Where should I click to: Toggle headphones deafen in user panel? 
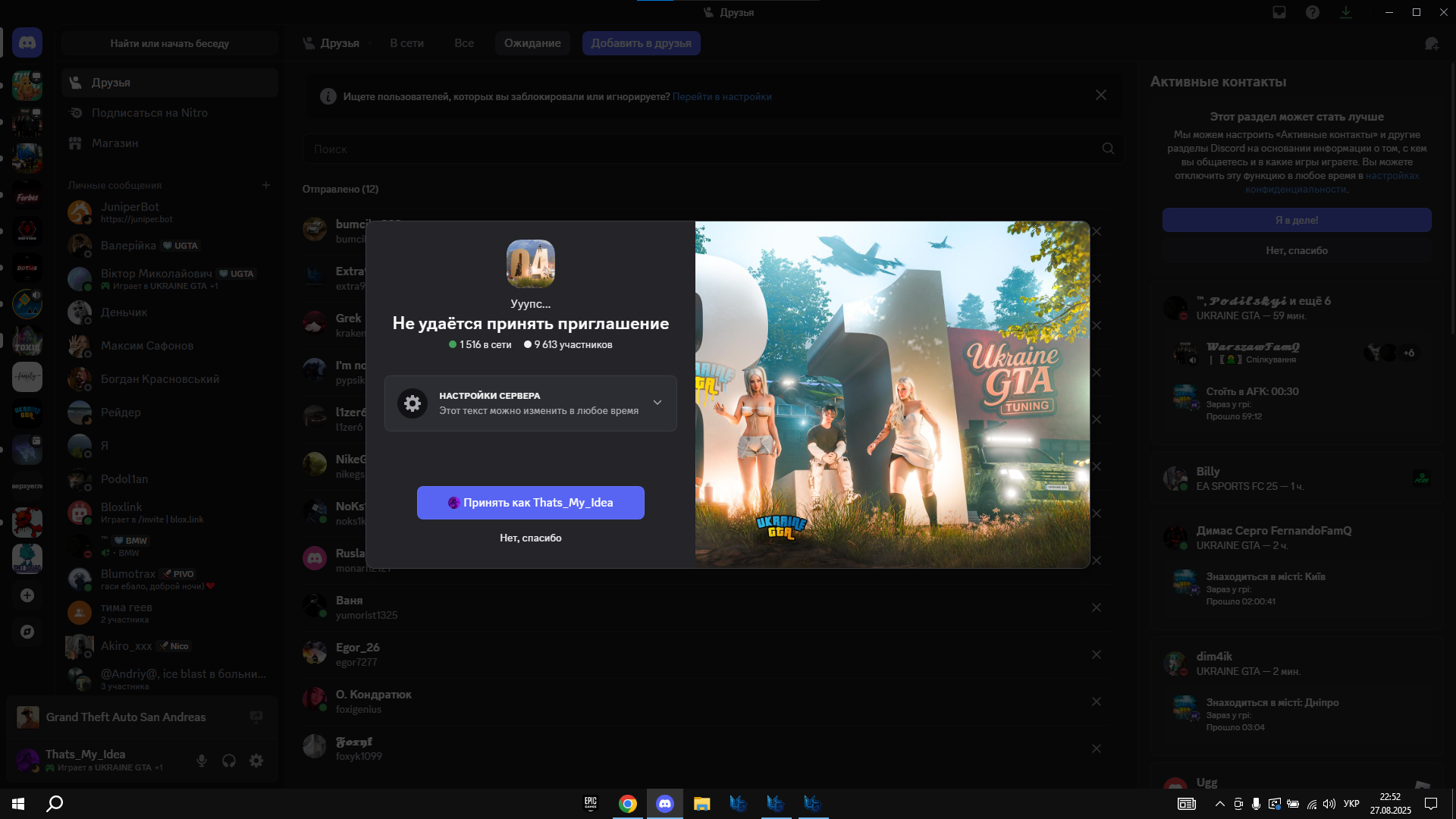point(229,761)
